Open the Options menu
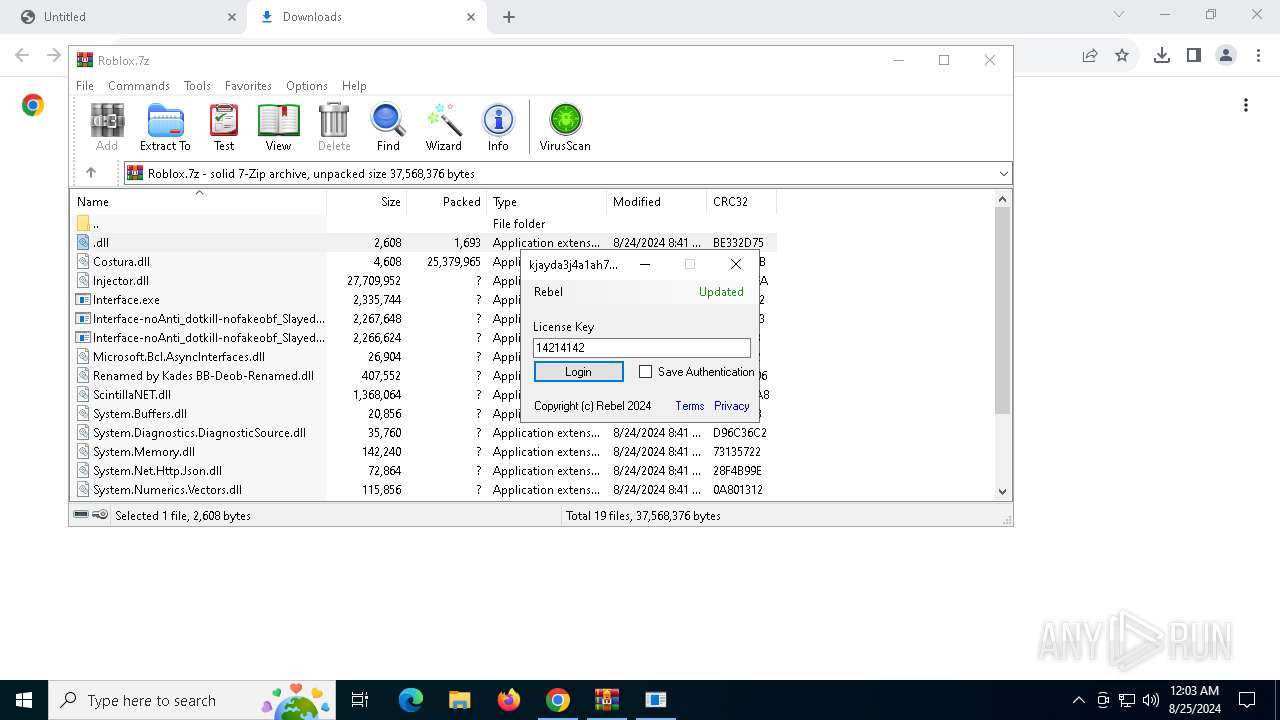Viewport: 1280px width, 720px height. [307, 86]
